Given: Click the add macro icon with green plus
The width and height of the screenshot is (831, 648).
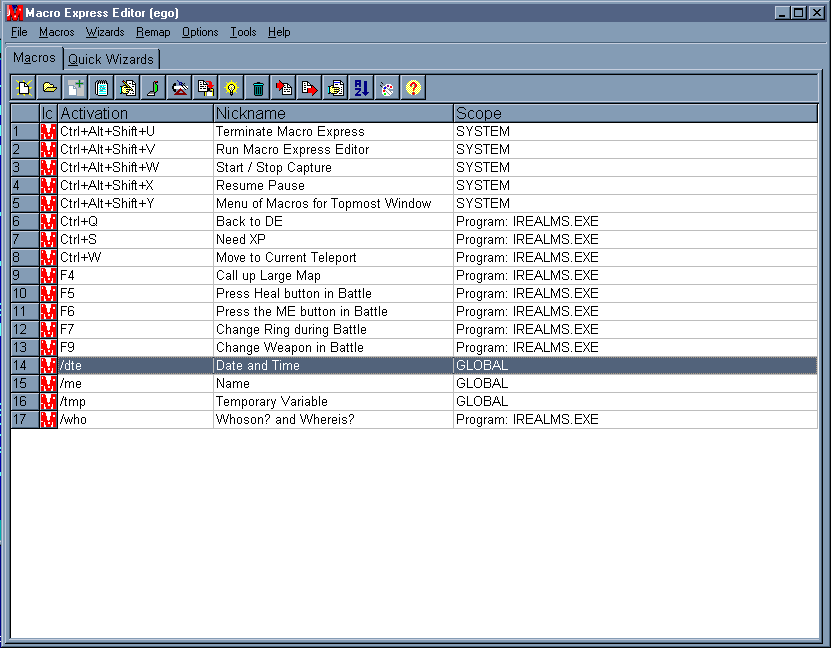Looking at the screenshot, I should pyautogui.click(x=76, y=87).
